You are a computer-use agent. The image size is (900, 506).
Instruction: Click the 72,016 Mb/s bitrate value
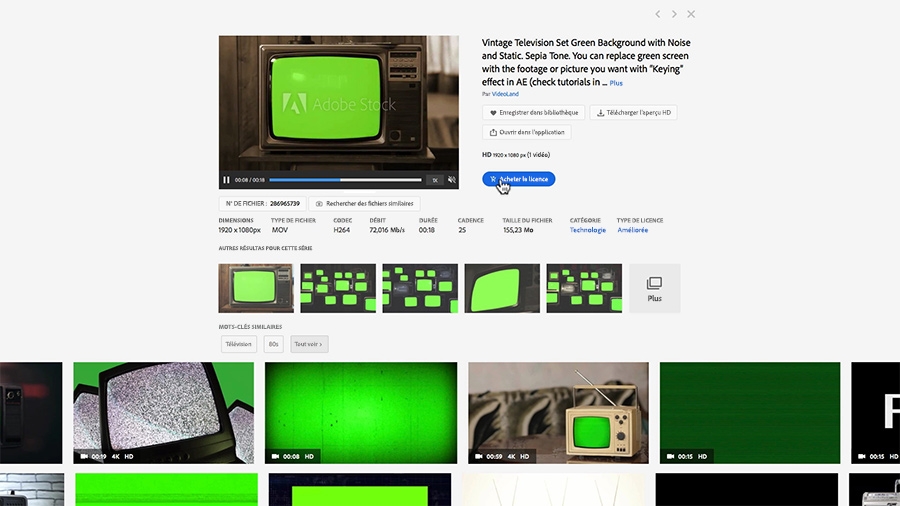(387, 230)
